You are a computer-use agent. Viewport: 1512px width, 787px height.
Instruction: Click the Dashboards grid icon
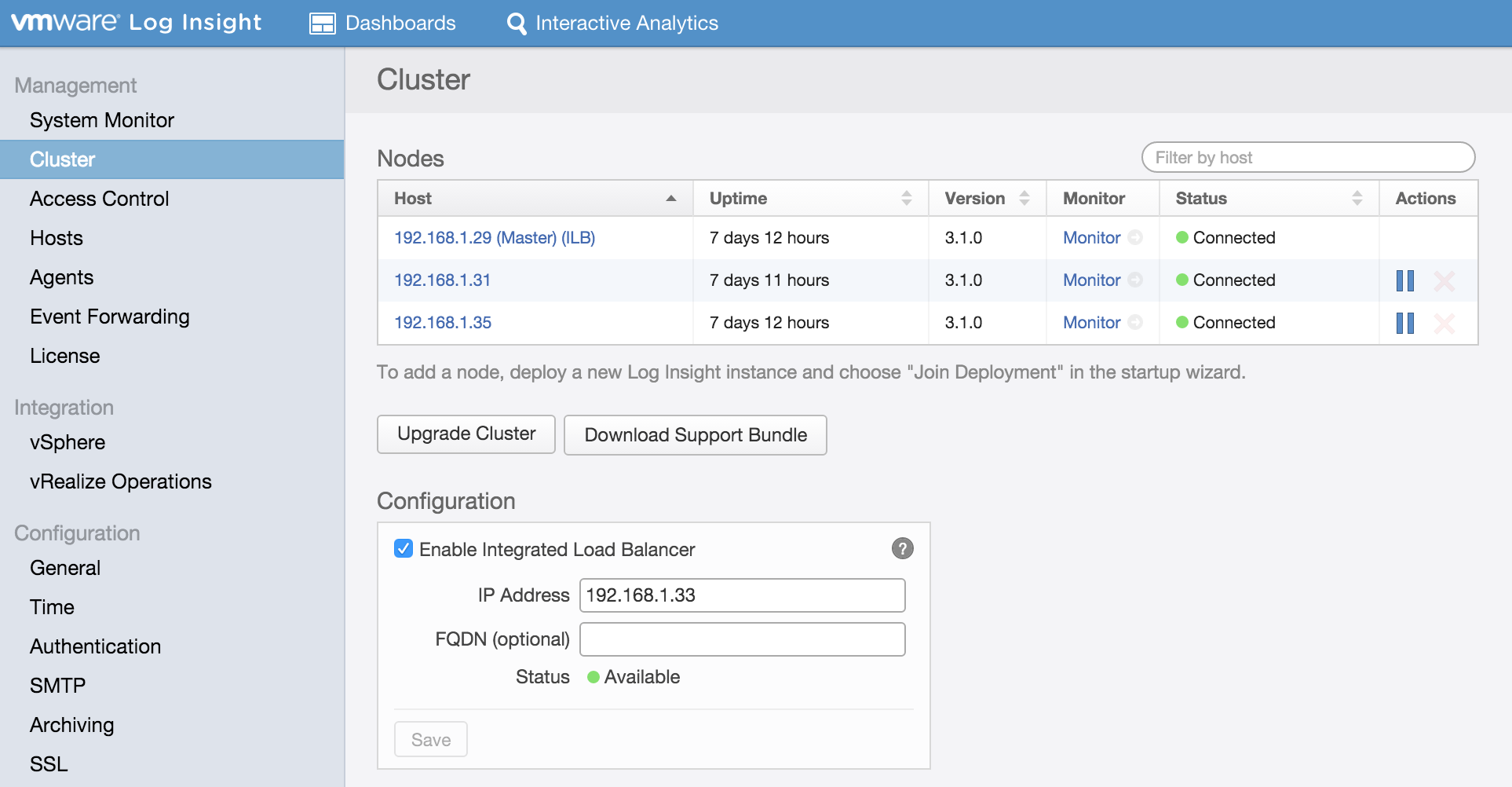[x=322, y=24]
